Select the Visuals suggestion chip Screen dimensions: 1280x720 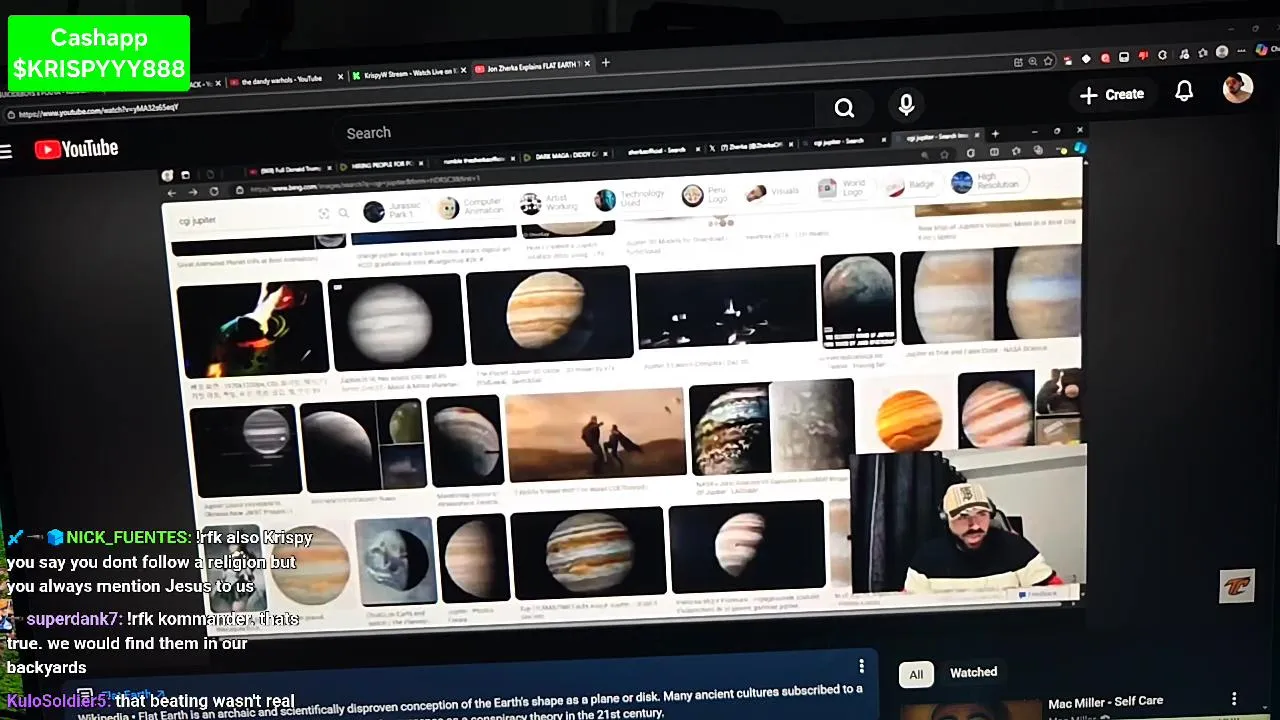(772, 191)
